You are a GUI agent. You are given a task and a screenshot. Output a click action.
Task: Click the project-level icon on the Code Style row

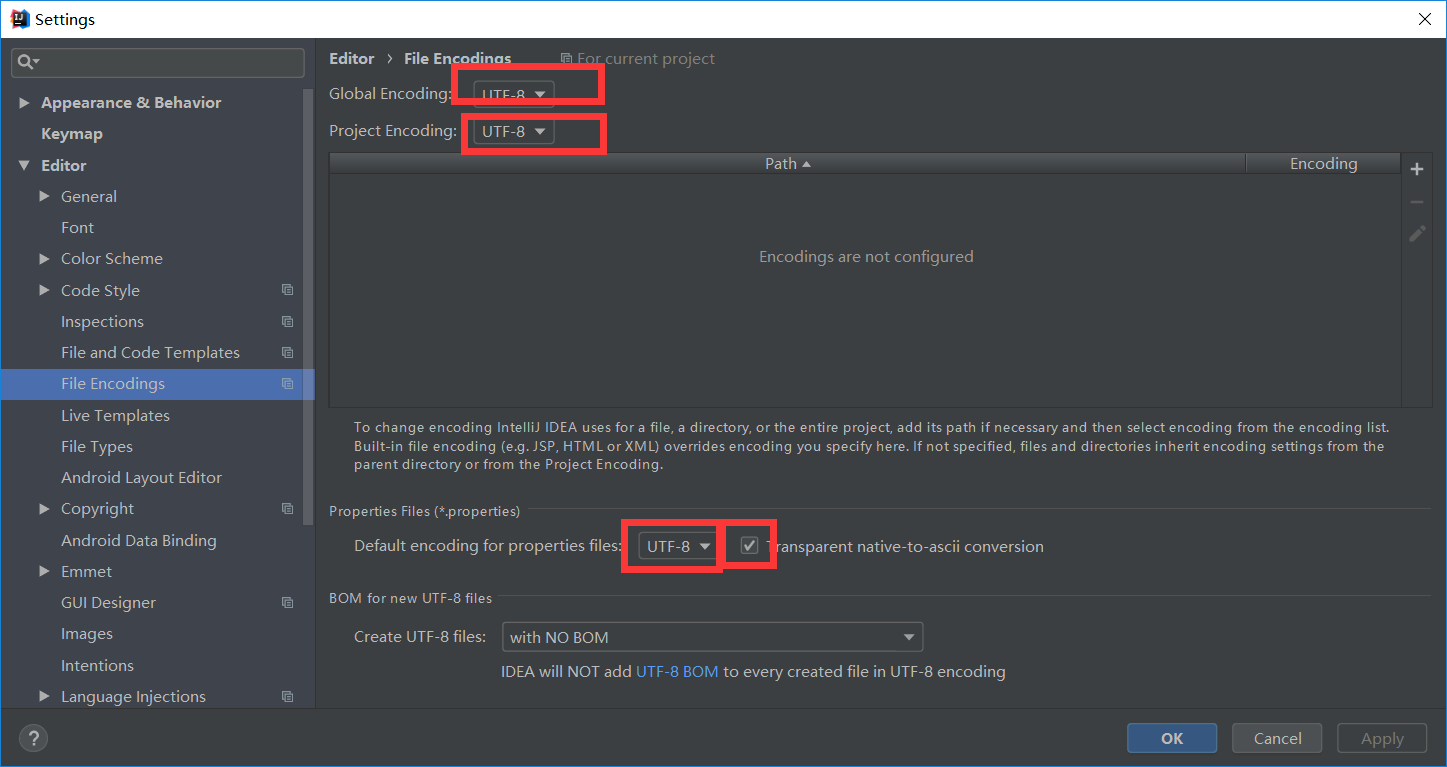288,290
